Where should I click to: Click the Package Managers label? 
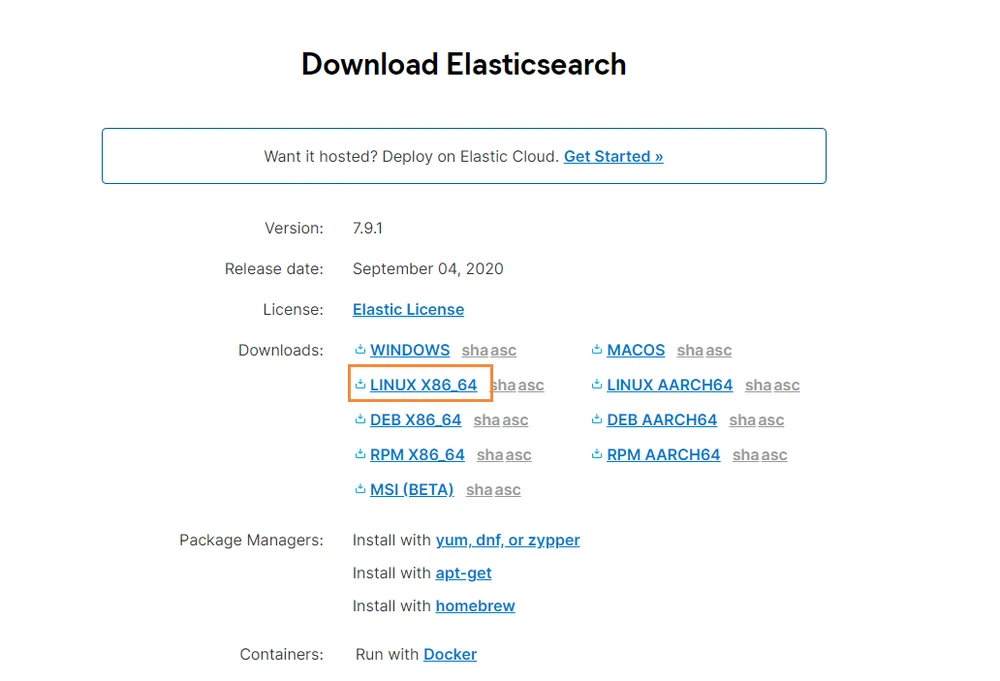(251, 540)
